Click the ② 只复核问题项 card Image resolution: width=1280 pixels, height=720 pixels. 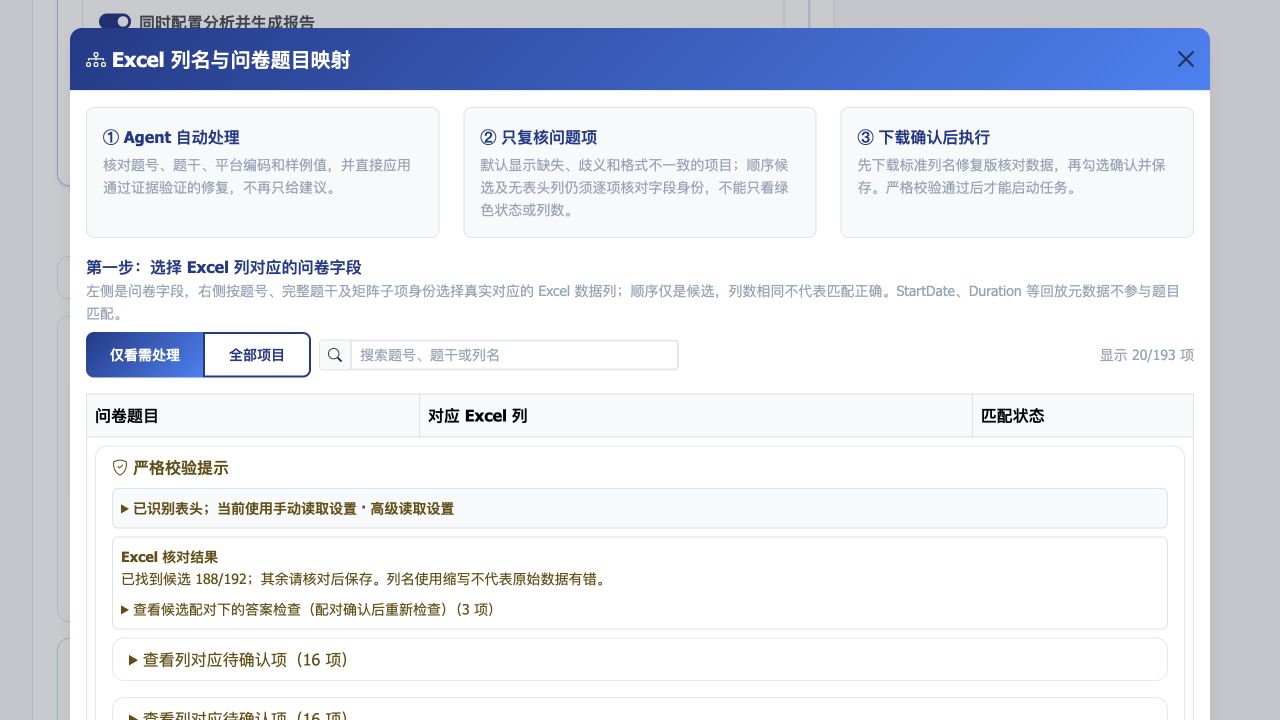pyautogui.click(x=640, y=172)
